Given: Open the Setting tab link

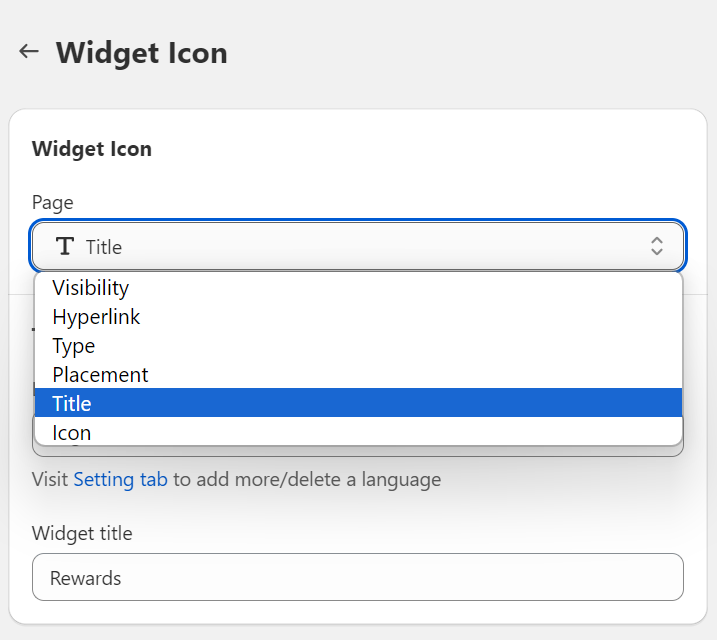Looking at the screenshot, I should [120, 479].
